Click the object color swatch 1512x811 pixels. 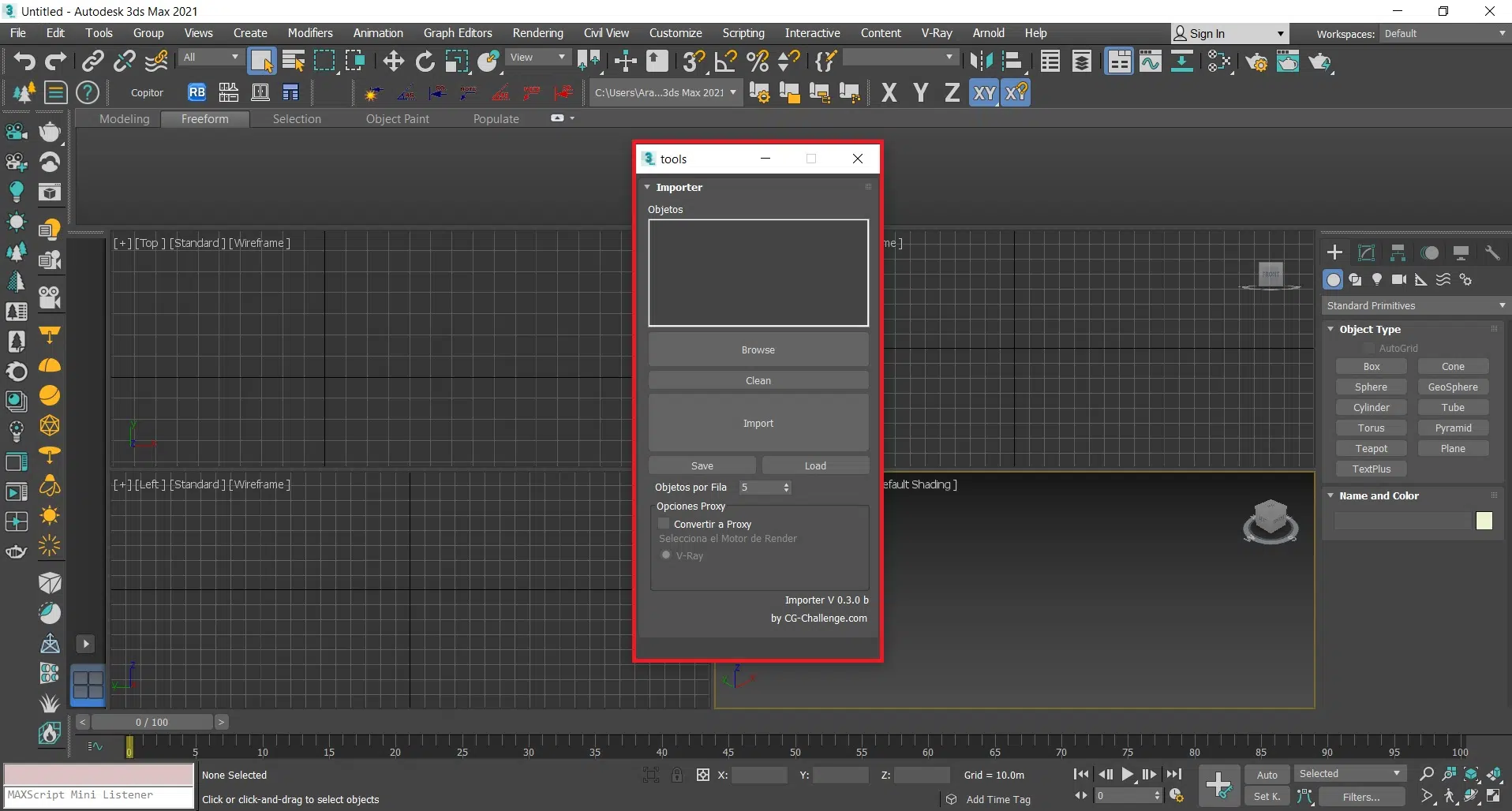1484,521
